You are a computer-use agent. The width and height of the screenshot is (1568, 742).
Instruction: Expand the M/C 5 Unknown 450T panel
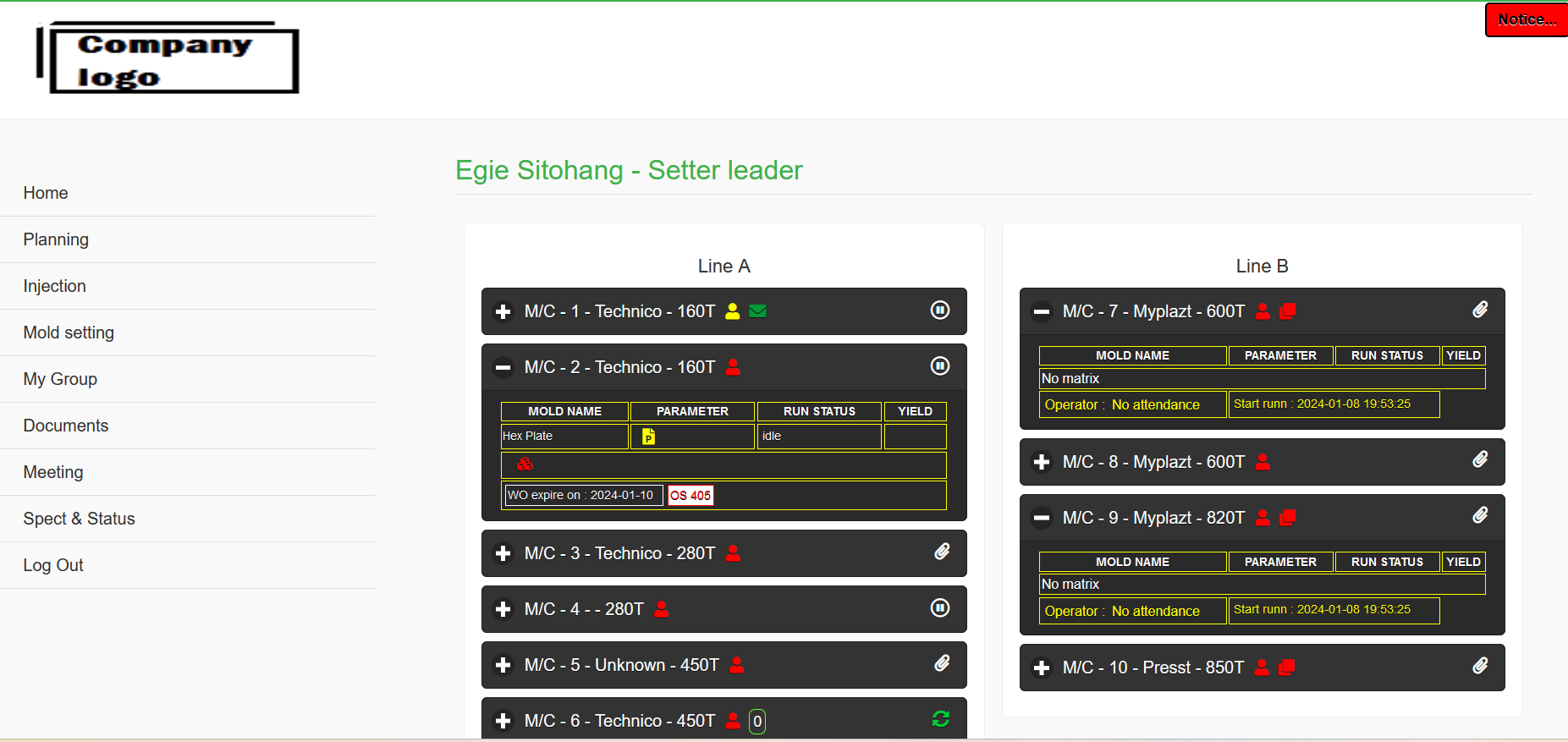point(503,666)
